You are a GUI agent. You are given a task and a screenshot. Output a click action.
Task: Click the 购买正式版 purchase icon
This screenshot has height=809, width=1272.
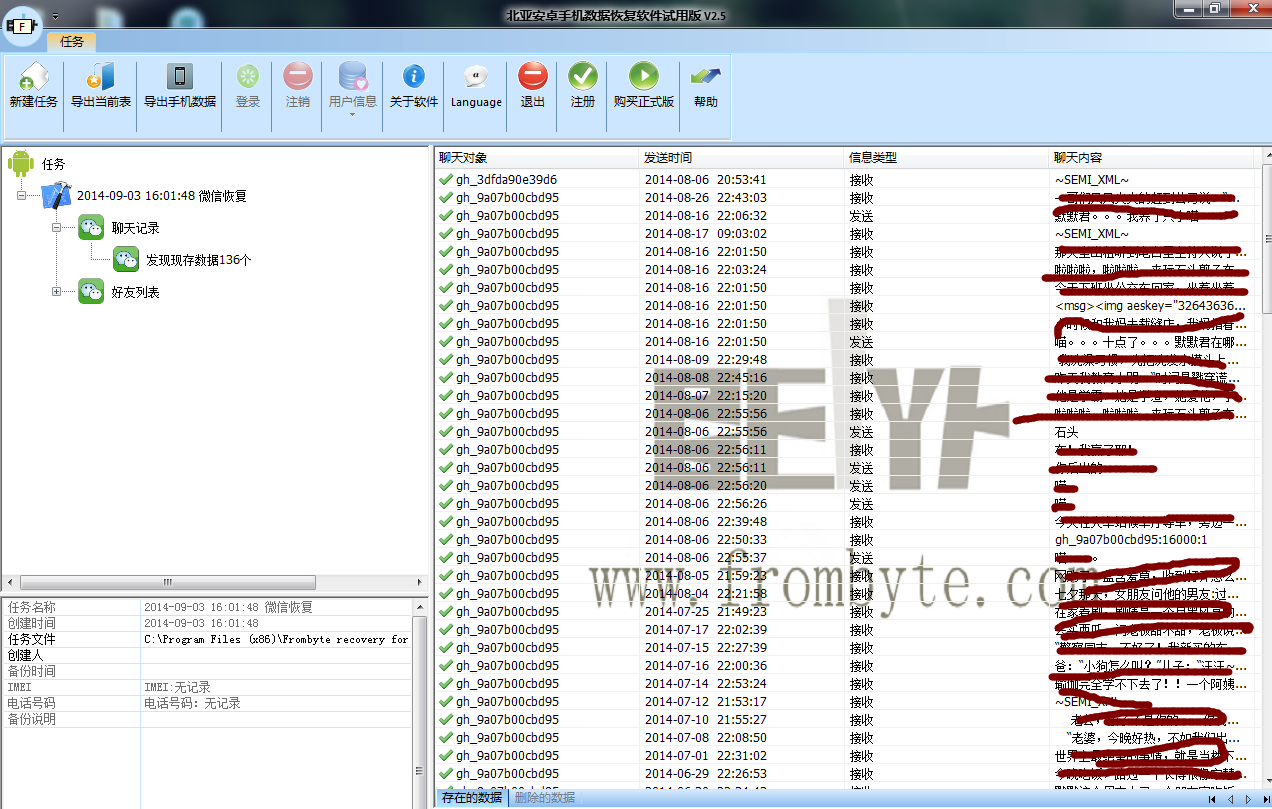[x=644, y=77]
